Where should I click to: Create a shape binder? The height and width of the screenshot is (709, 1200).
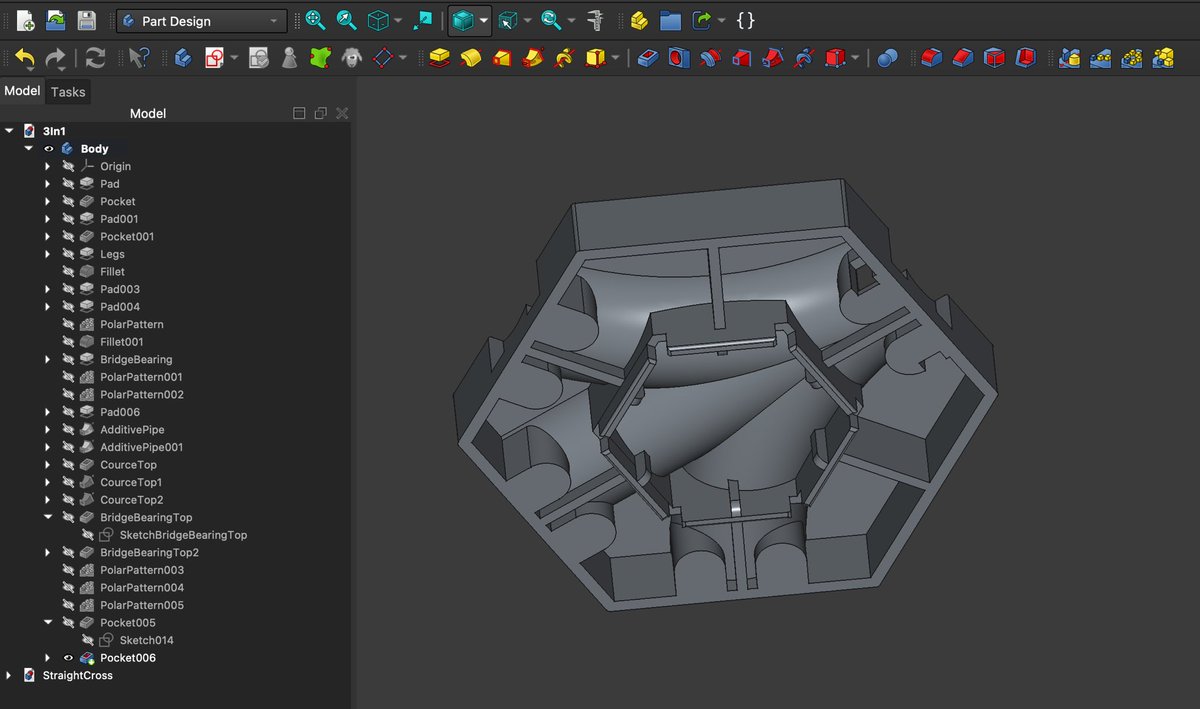[x=320, y=59]
